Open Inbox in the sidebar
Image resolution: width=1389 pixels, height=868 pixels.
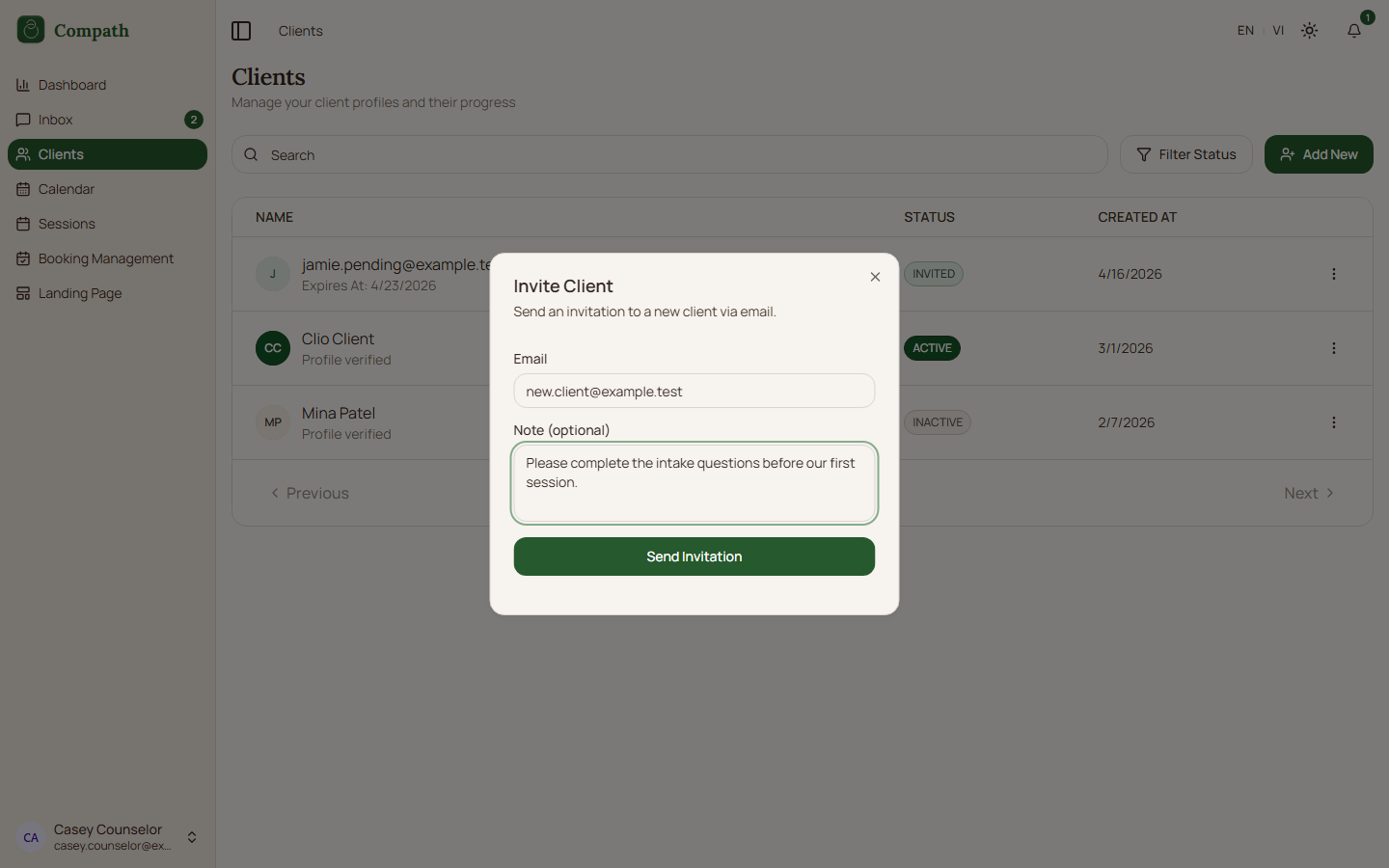point(107,120)
